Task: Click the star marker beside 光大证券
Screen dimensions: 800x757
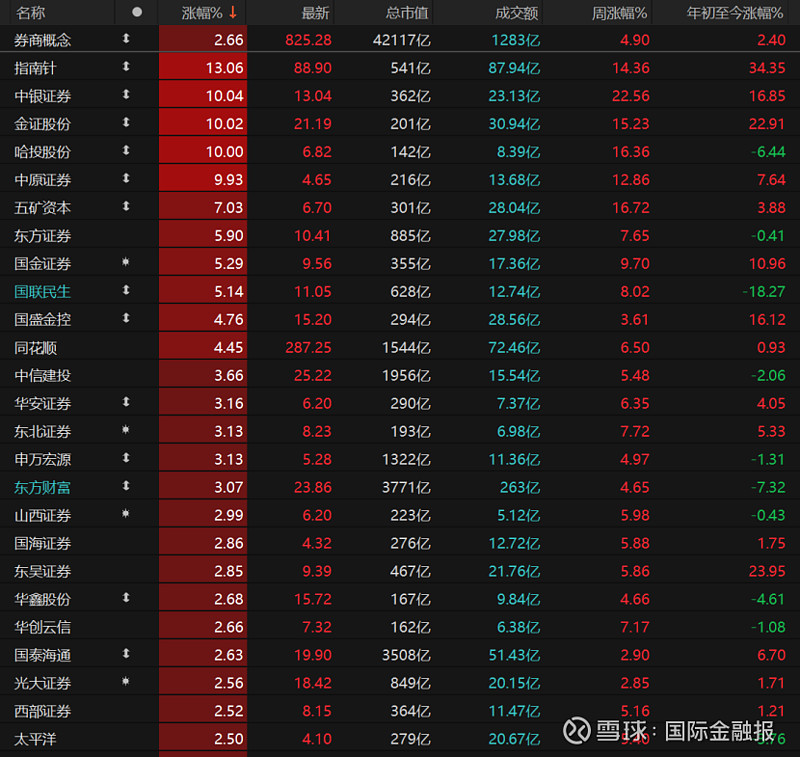Action: point(126,681)
